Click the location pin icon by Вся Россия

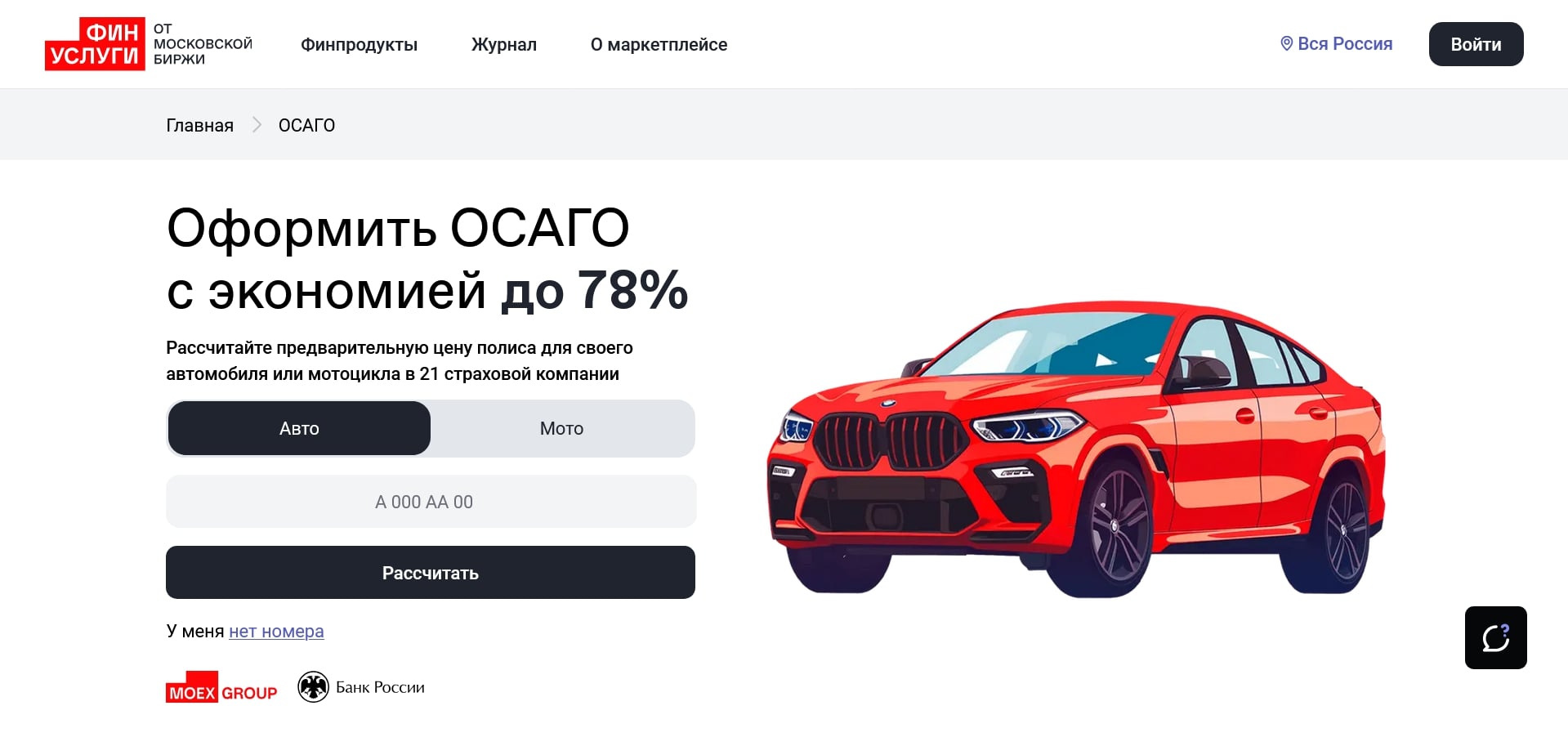[x=1286, y=44]
